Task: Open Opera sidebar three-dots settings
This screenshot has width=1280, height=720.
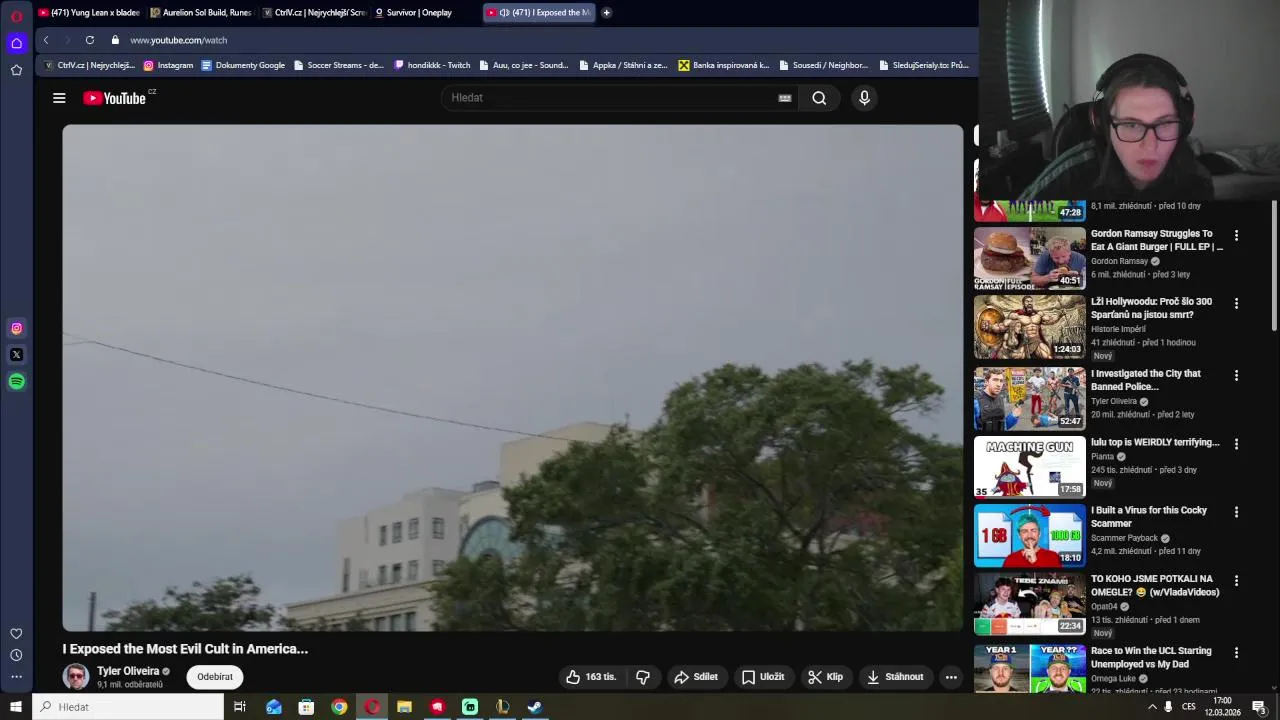Action: point(16,677)
